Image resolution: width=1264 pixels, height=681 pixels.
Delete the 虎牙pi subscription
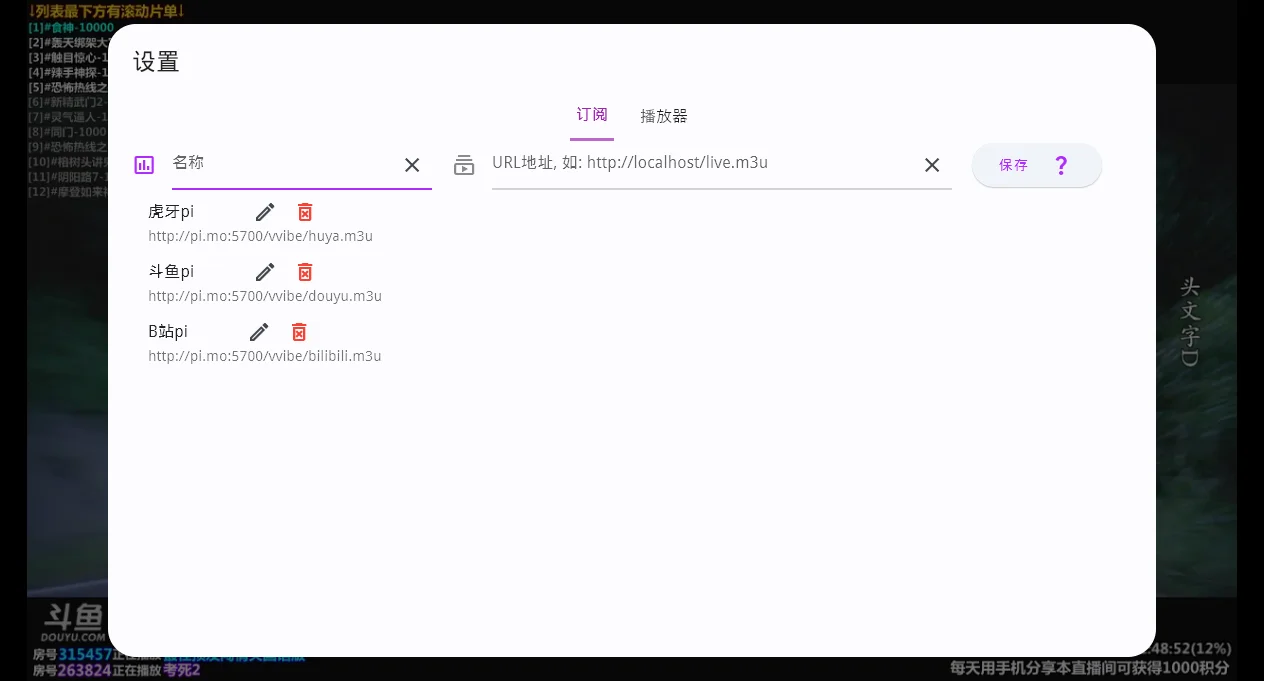click(305, 212)
